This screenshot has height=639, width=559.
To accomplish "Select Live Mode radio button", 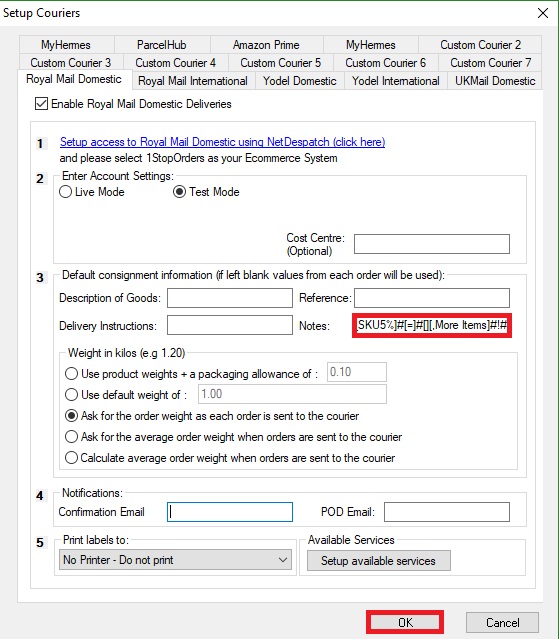I will pyautogui.click(x=66, y=192).
